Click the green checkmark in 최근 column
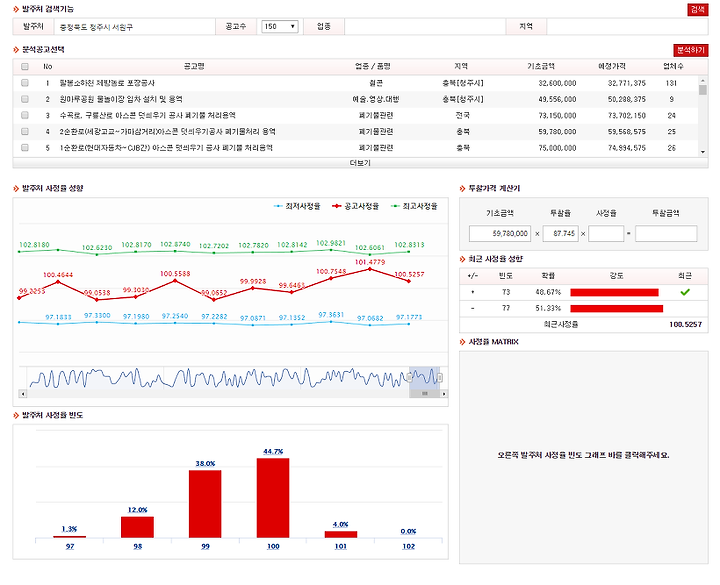720x585 pixels. point(685,292)
